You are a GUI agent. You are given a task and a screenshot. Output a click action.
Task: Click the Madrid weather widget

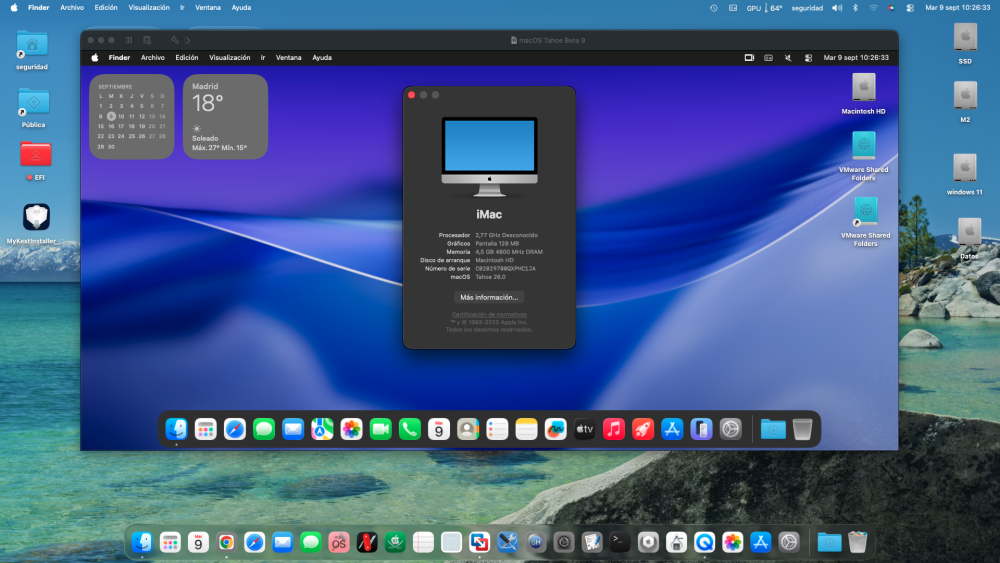pyautogui.click(x=225, y=117)
